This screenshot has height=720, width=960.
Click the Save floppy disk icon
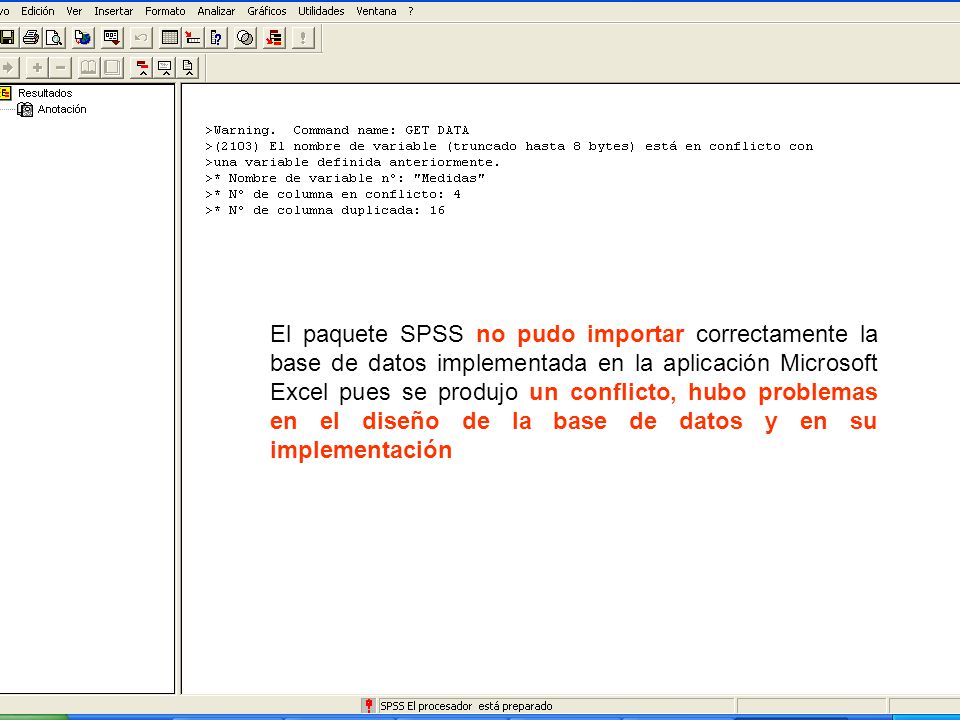point(7,38)
